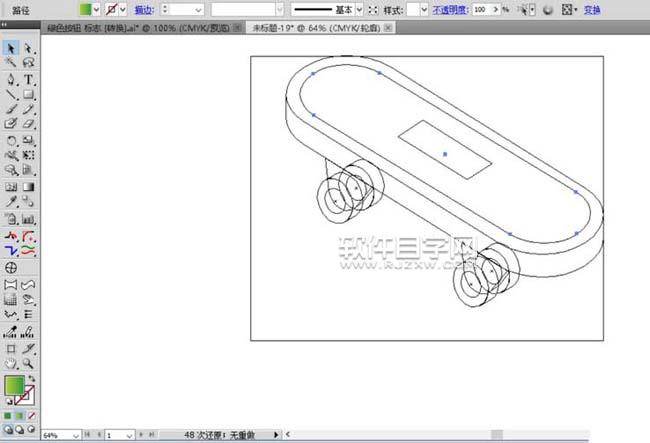Click the opacity value field

(x=482, y=9)
